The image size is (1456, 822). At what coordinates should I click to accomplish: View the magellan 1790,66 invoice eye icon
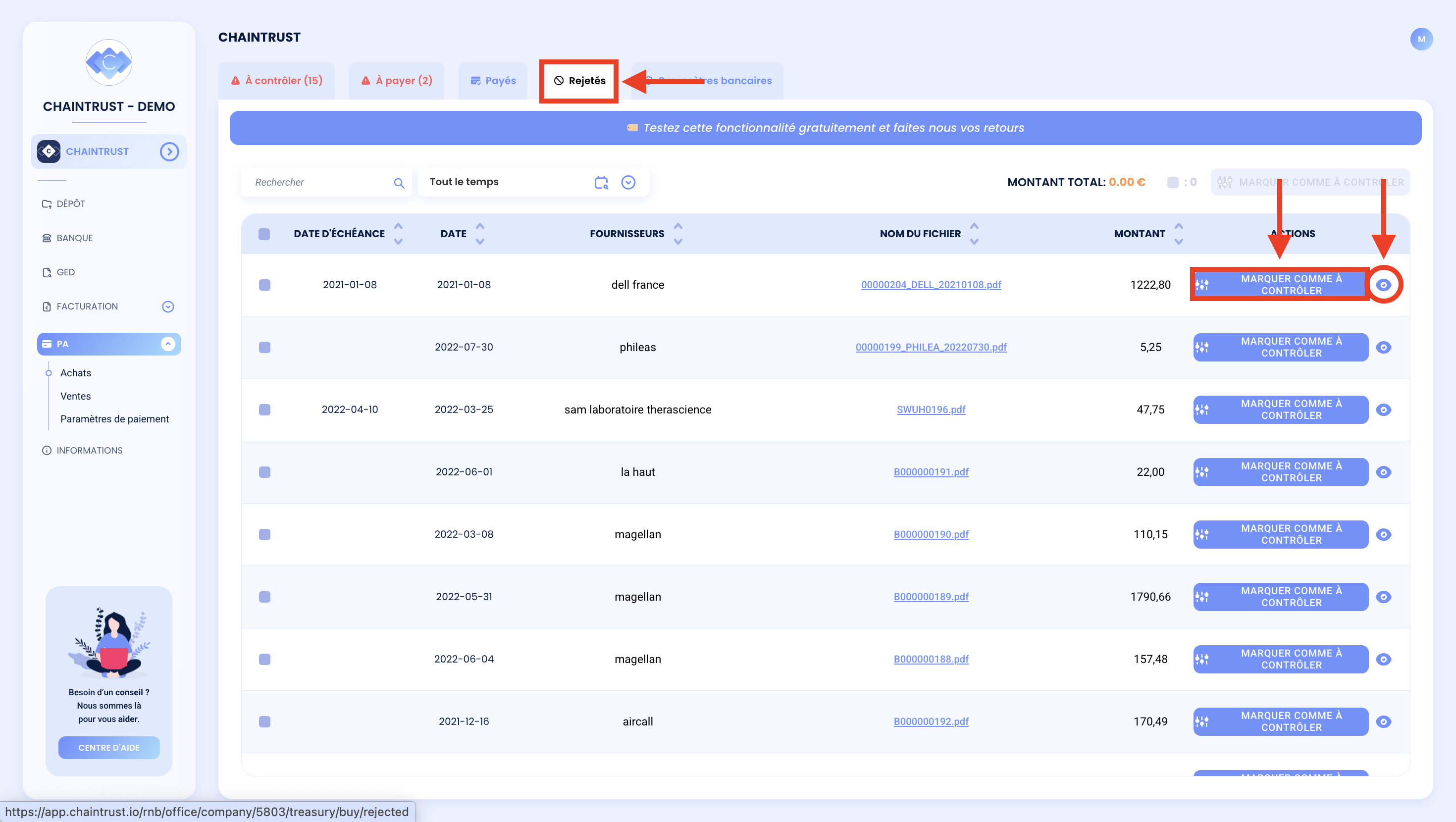pos(1383,596)
